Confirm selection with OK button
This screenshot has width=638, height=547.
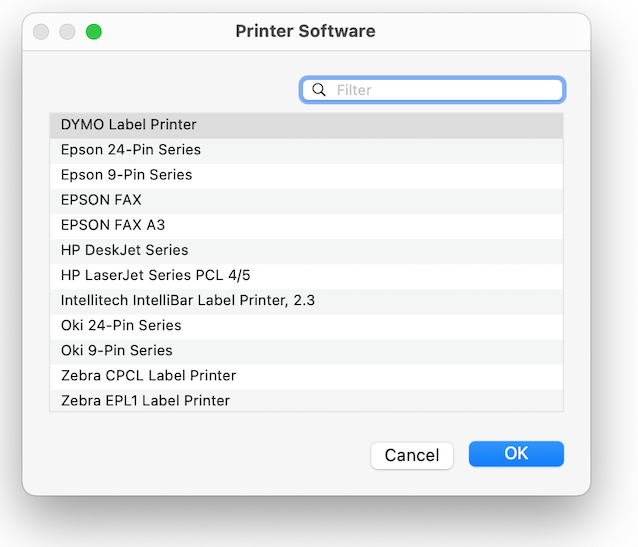tap(516, 454)
